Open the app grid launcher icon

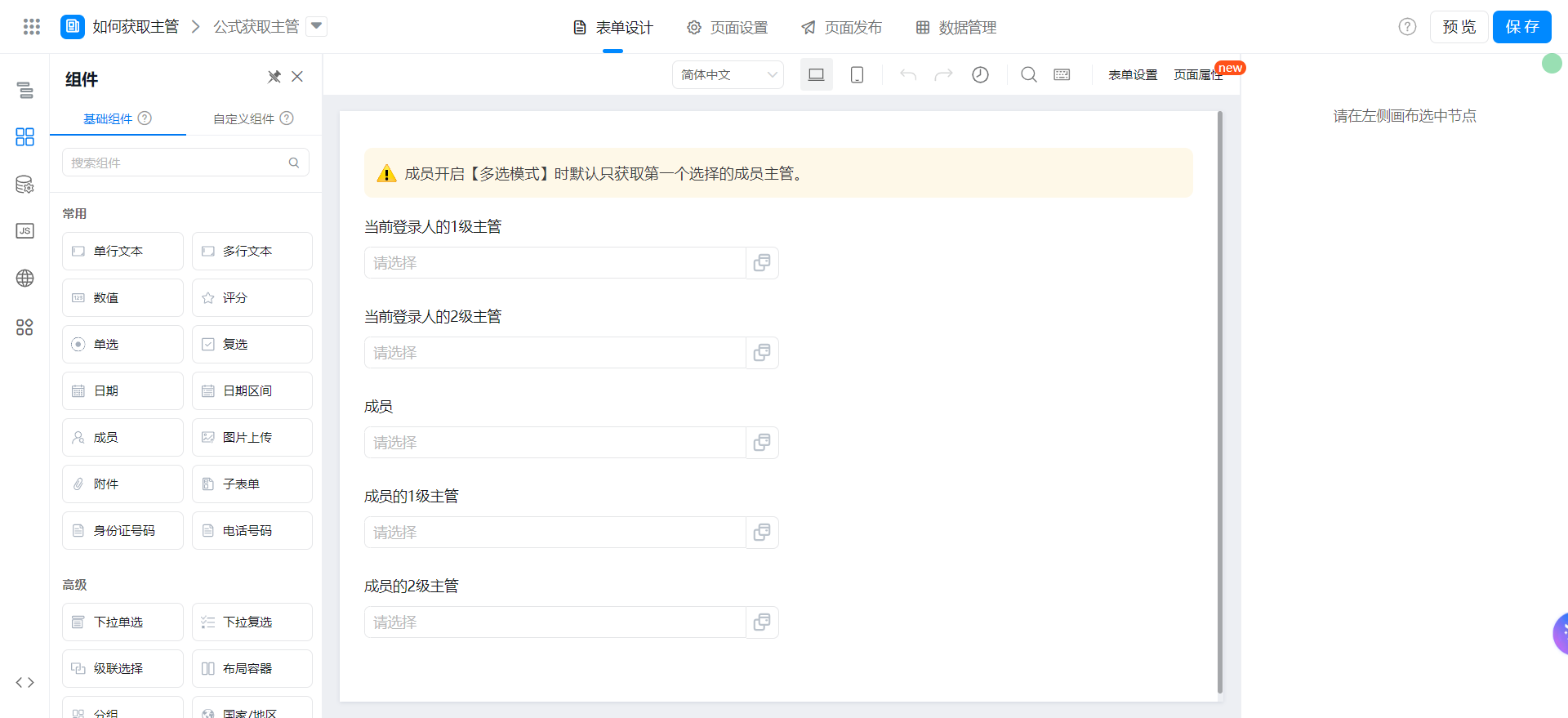coord(32,27)
